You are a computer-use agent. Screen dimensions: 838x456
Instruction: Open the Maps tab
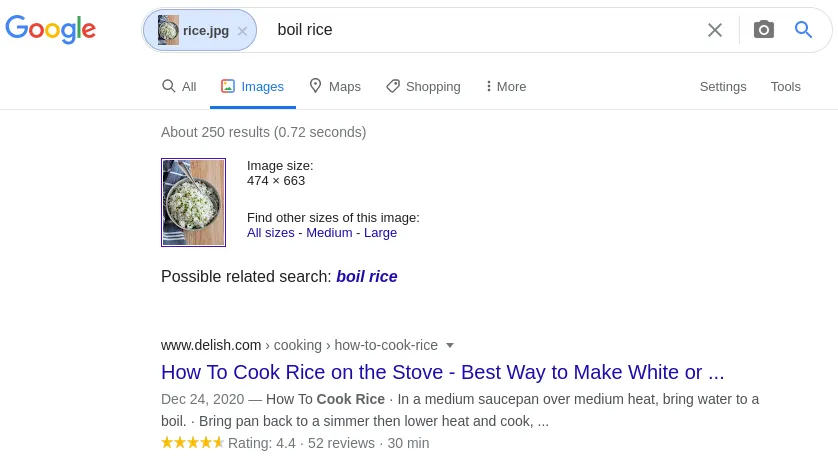[335, 87]
